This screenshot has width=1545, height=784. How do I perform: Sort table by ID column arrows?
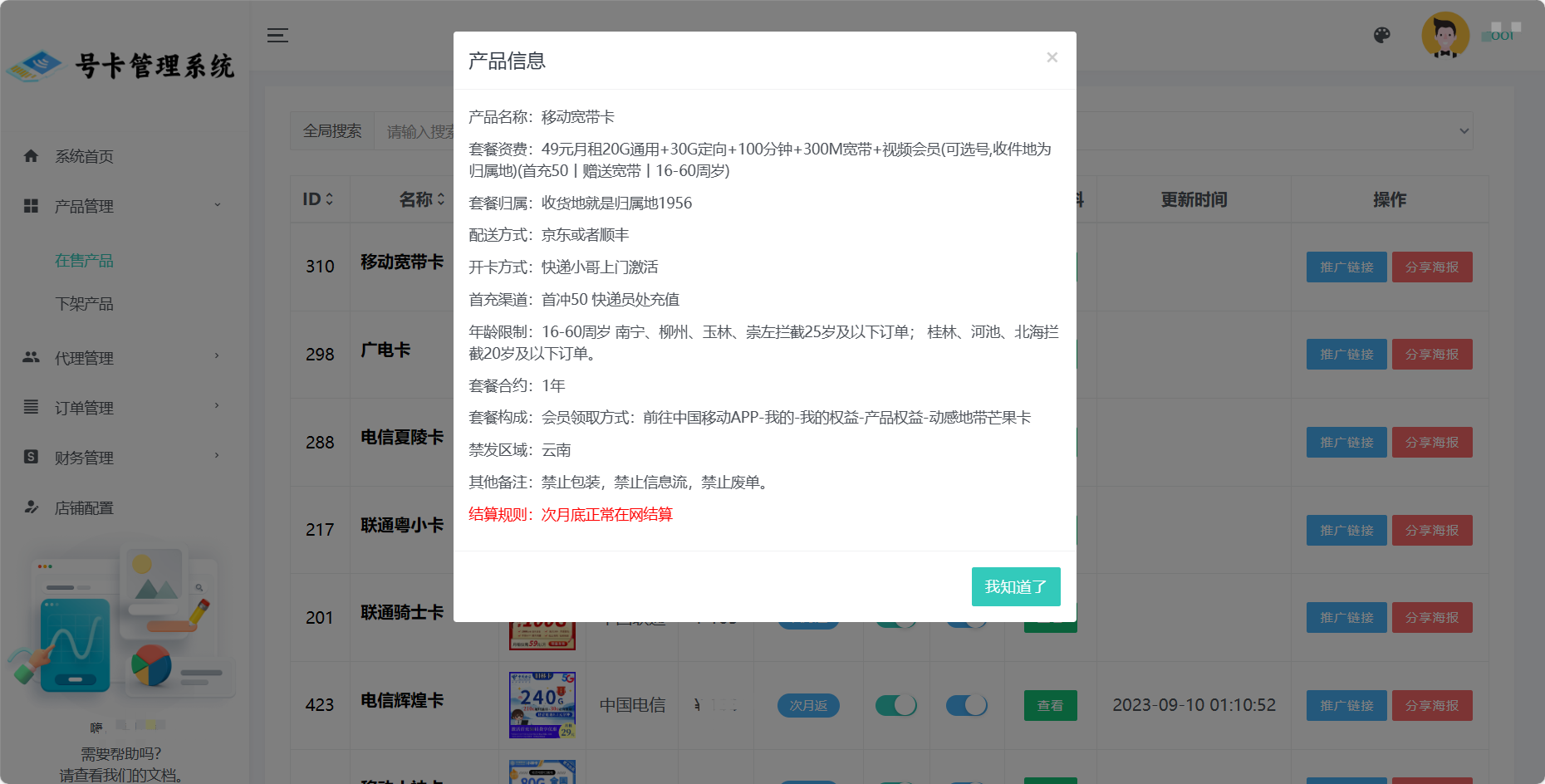329,199
